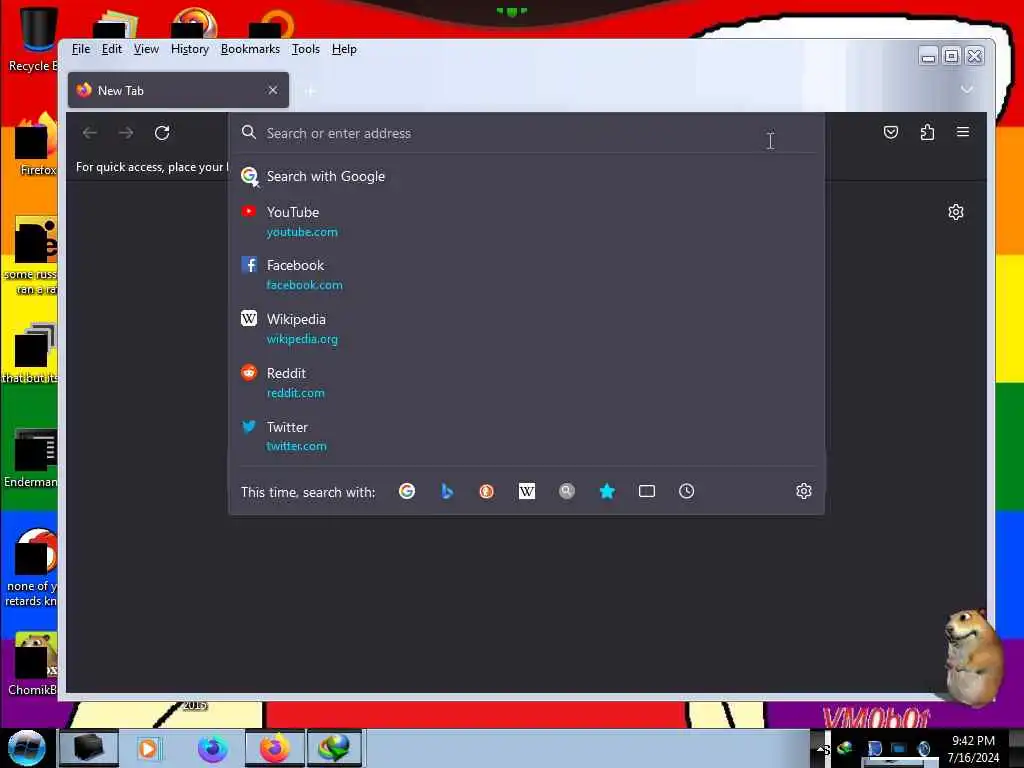Expand the list all tabs chevron
This screenshot has width=1024, height=768.
[x=967, y=89]
